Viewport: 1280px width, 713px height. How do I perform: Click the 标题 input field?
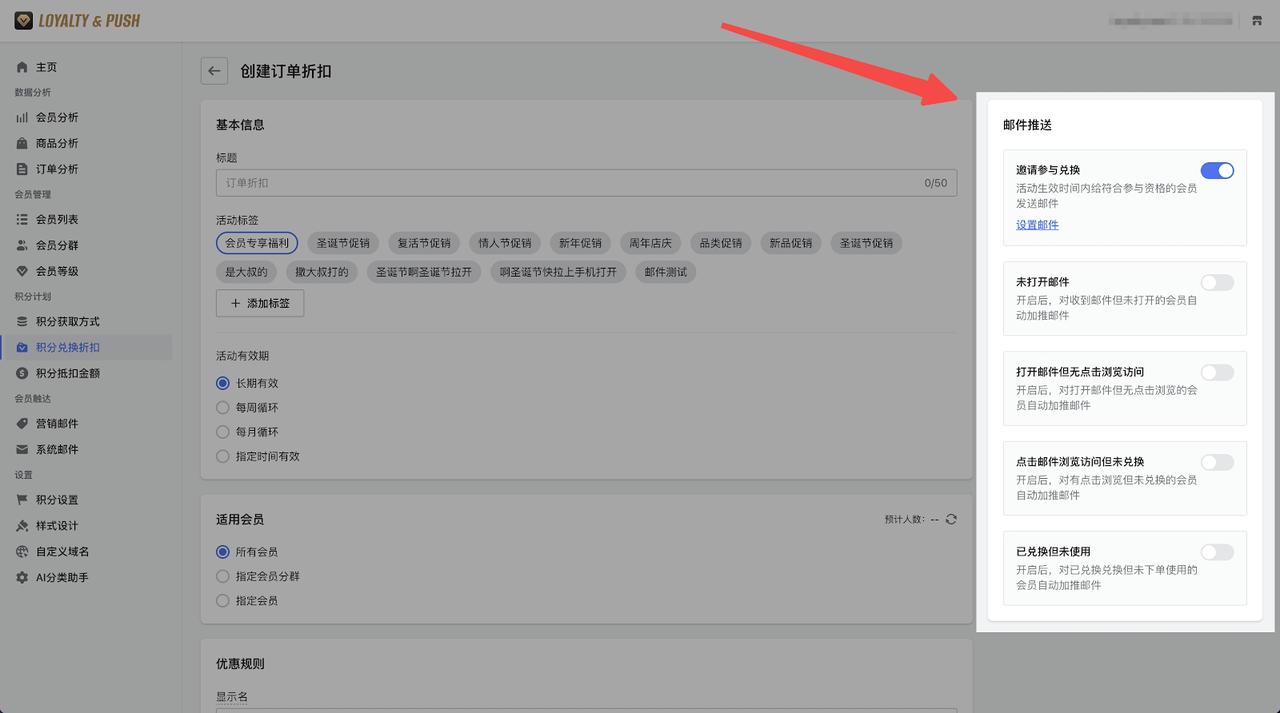[570, 183]
